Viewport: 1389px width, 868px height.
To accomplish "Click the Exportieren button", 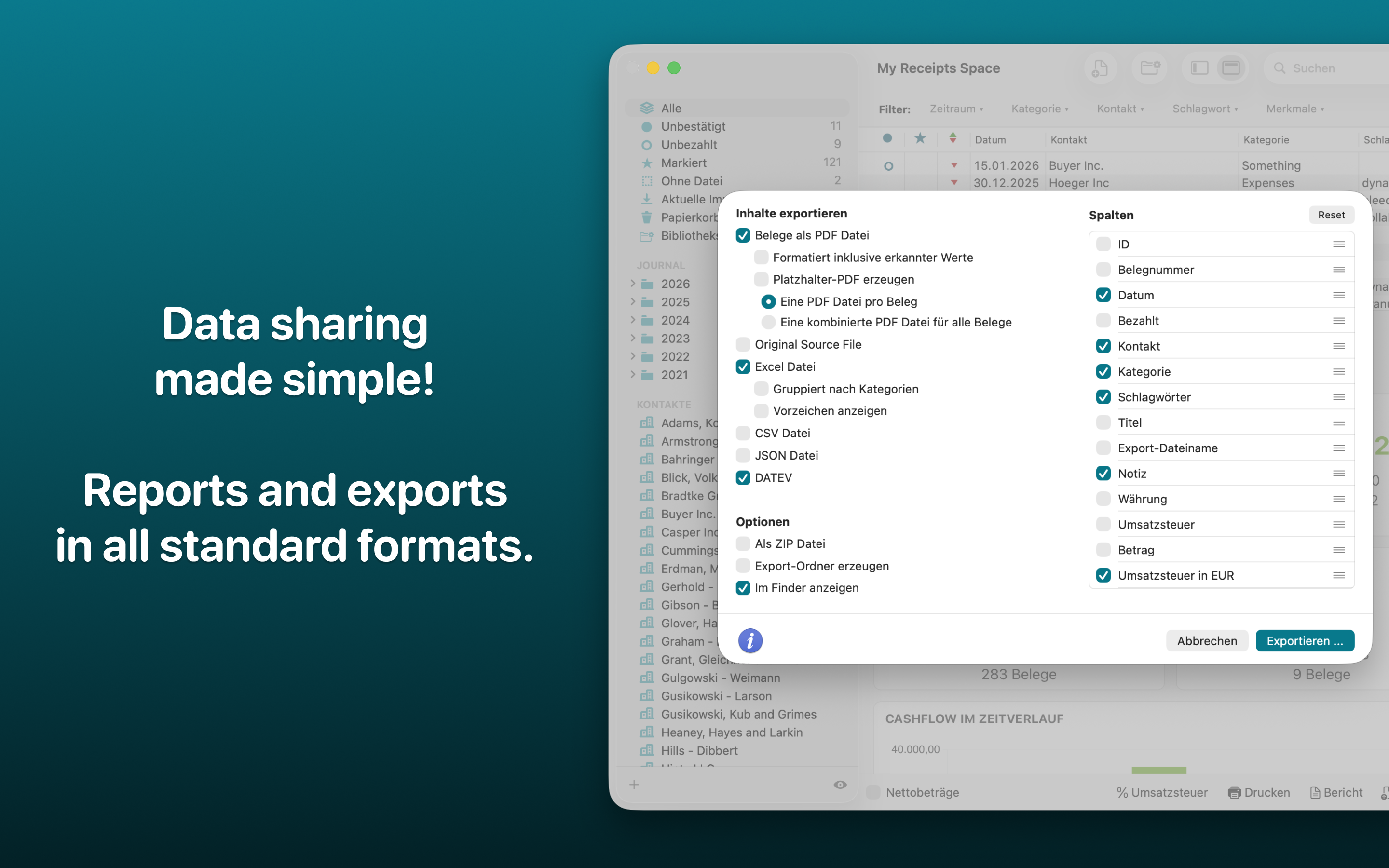I will pyautogui.click(x=1305, y=641).
